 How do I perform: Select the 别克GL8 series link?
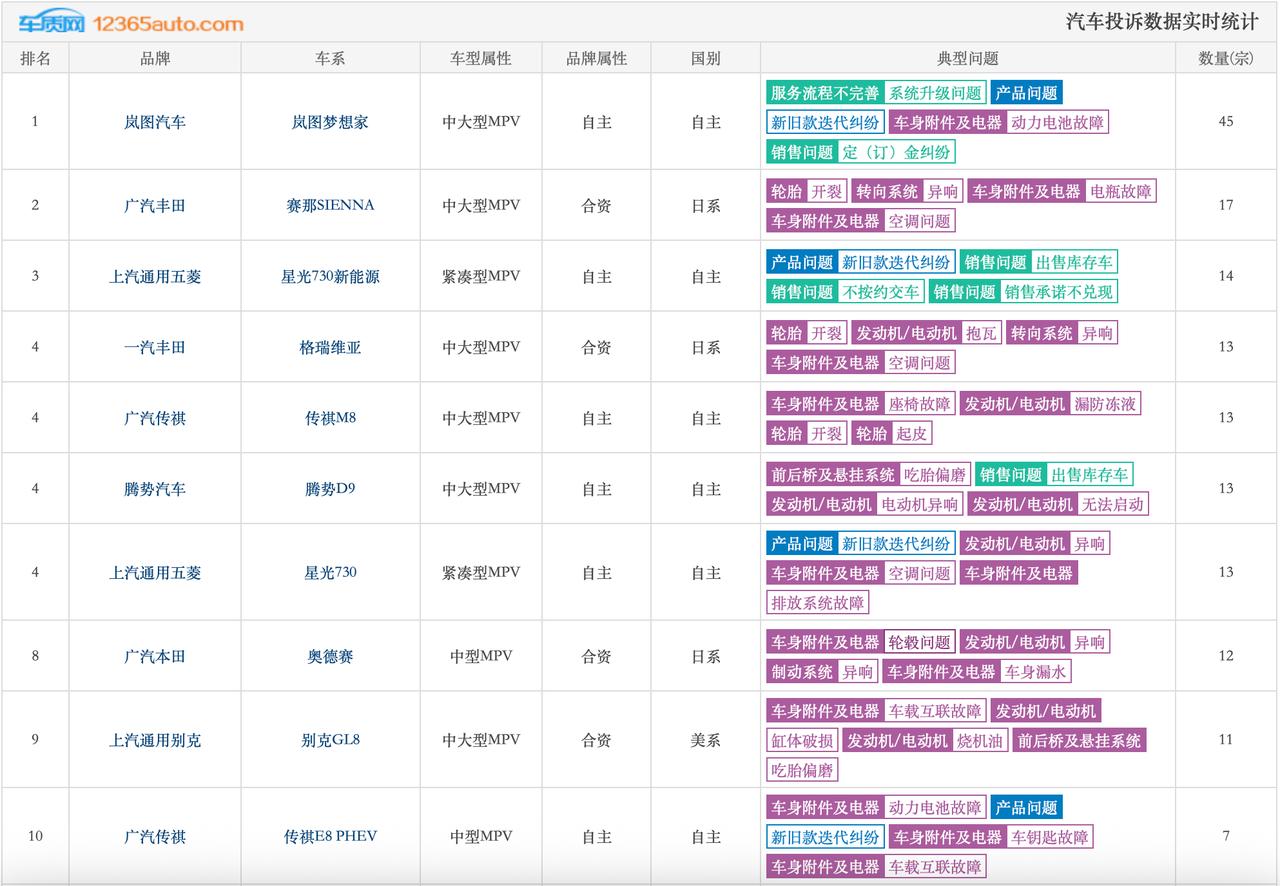330,740
